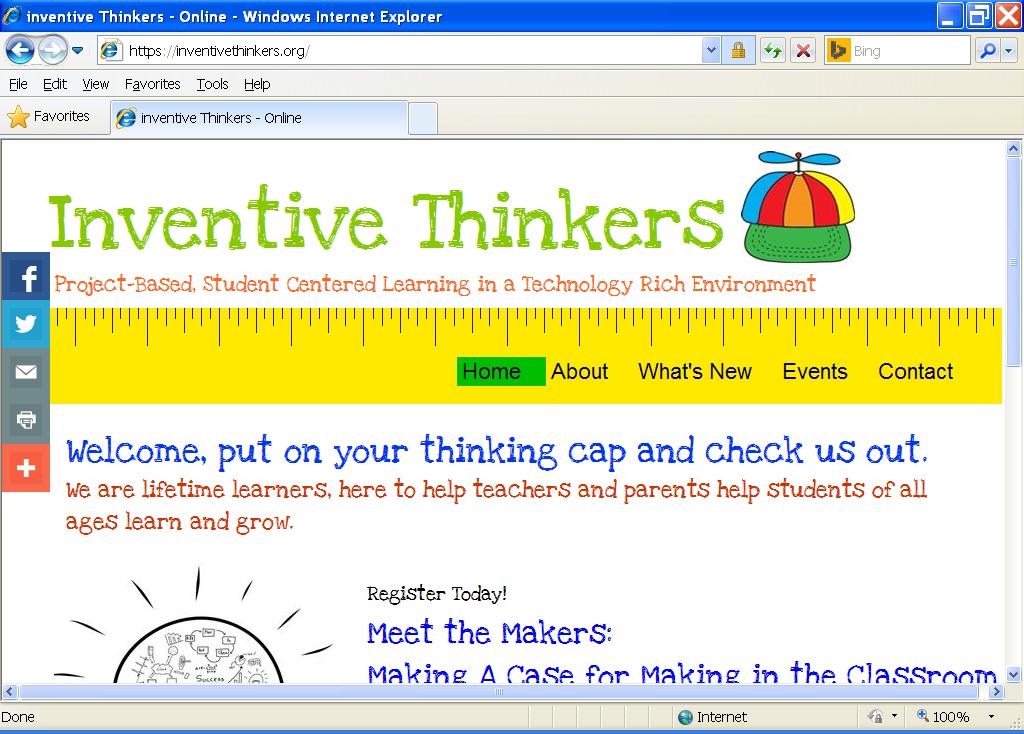The image size is (1024, 734).
Task: Click vertical scrollbar down arrow
Action: coord(1013,675)
